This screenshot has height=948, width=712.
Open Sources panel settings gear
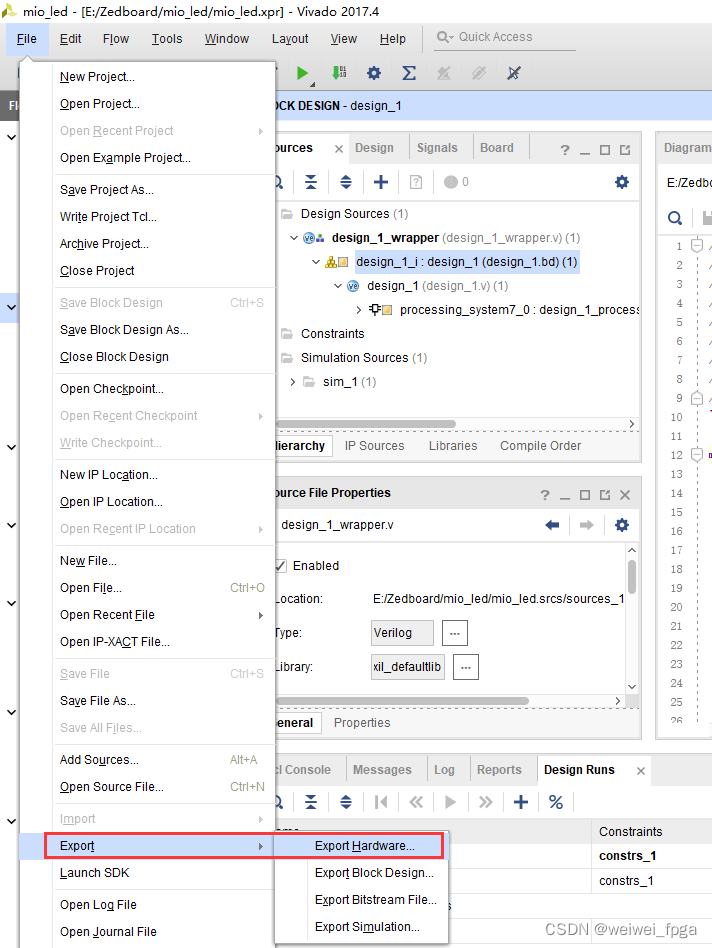(x=622, y=182)
